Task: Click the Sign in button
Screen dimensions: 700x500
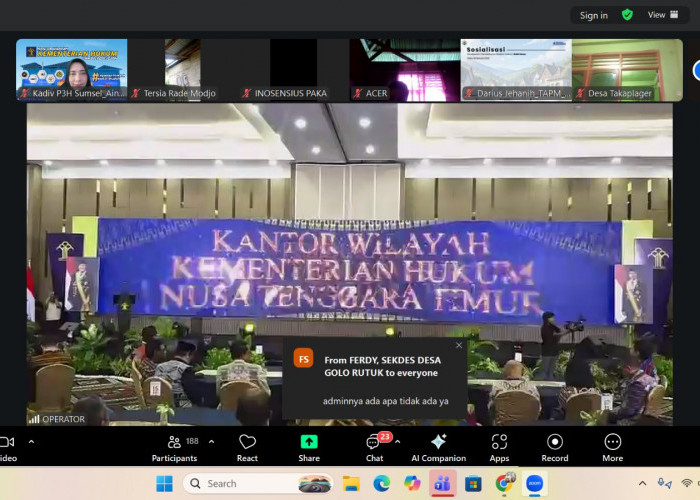Action: pyautogui.click(x=593, y=15)
